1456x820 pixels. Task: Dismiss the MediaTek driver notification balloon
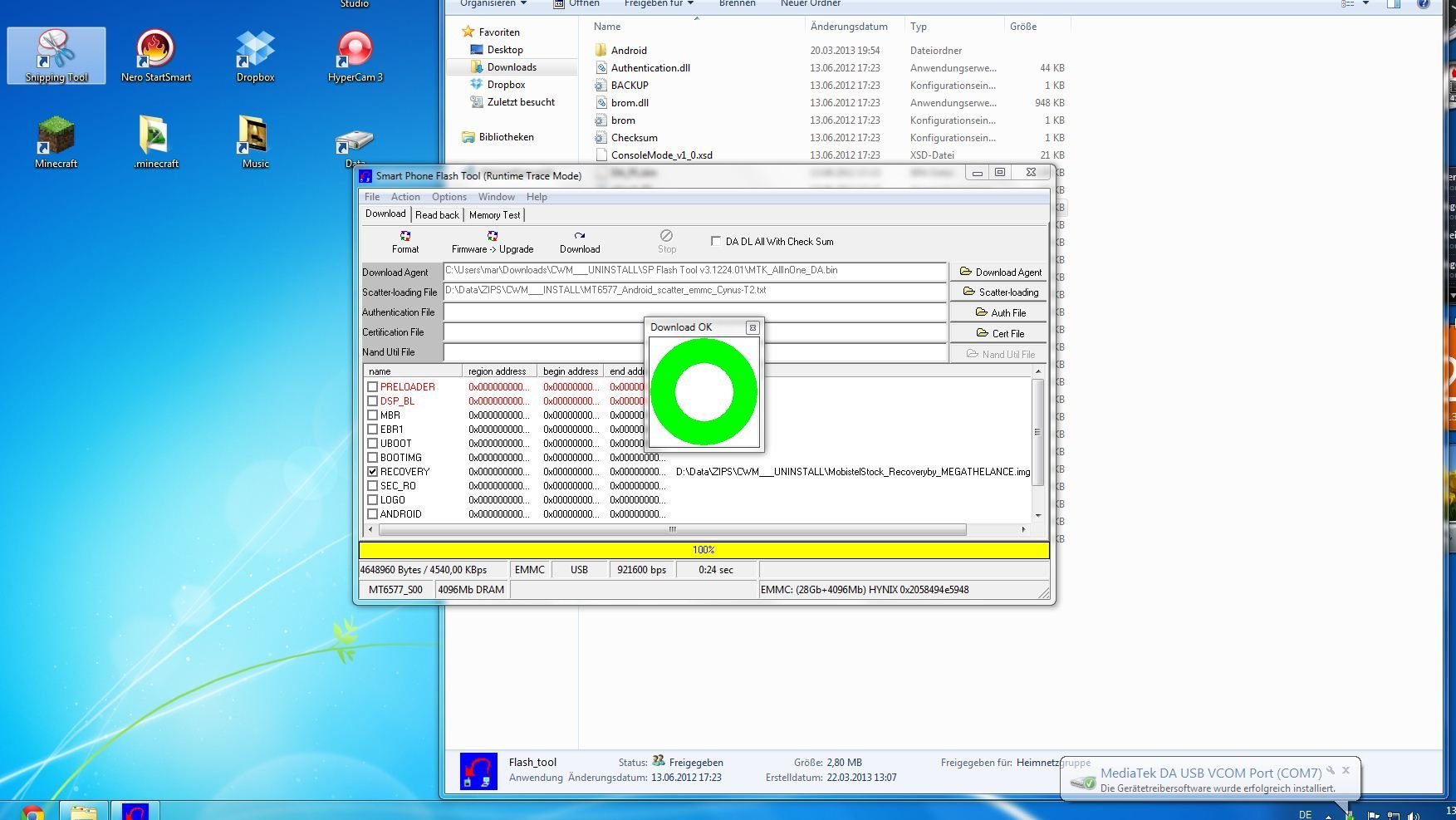click(1346, 770)
